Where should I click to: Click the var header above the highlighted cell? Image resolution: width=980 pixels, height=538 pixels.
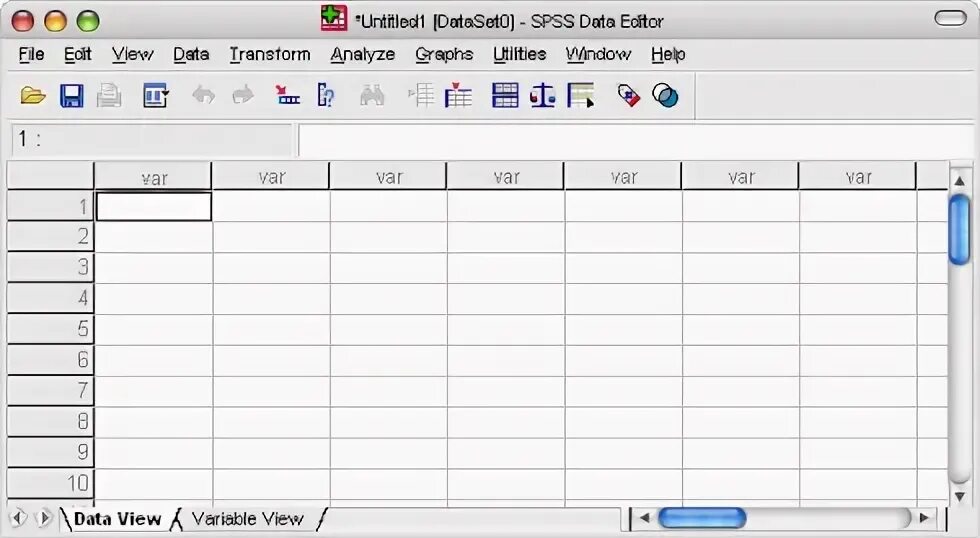pos(153,177)
